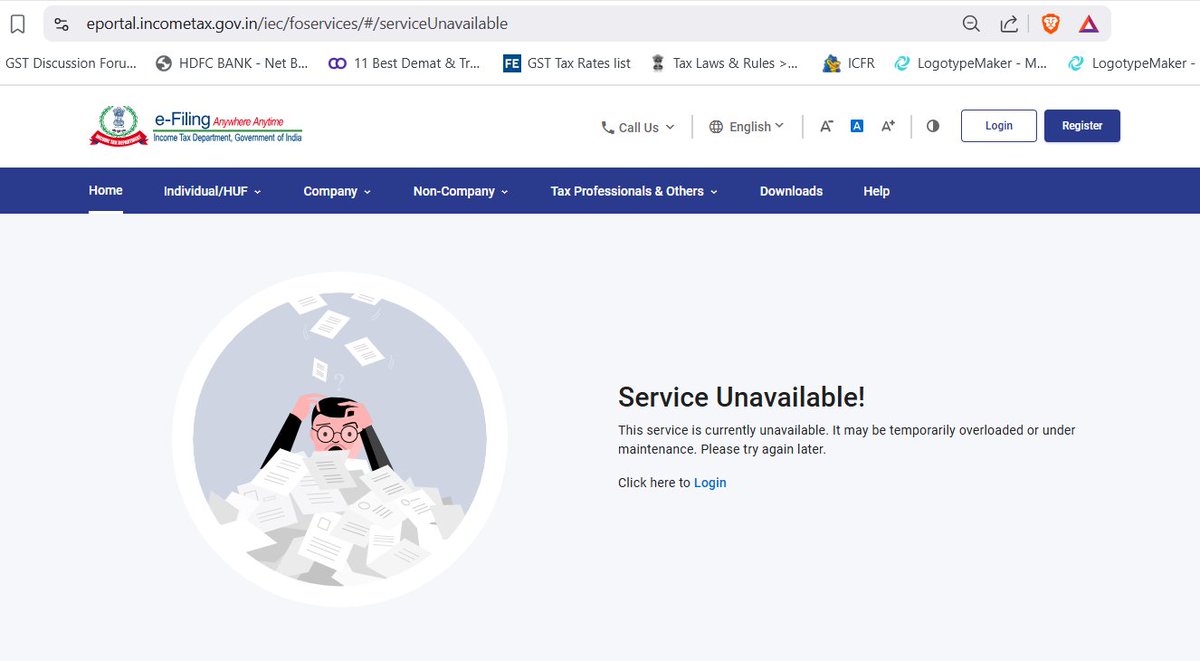Open Tax Laws & Rules bookmark
The image size is (1200, 661).
click(724, 63)
